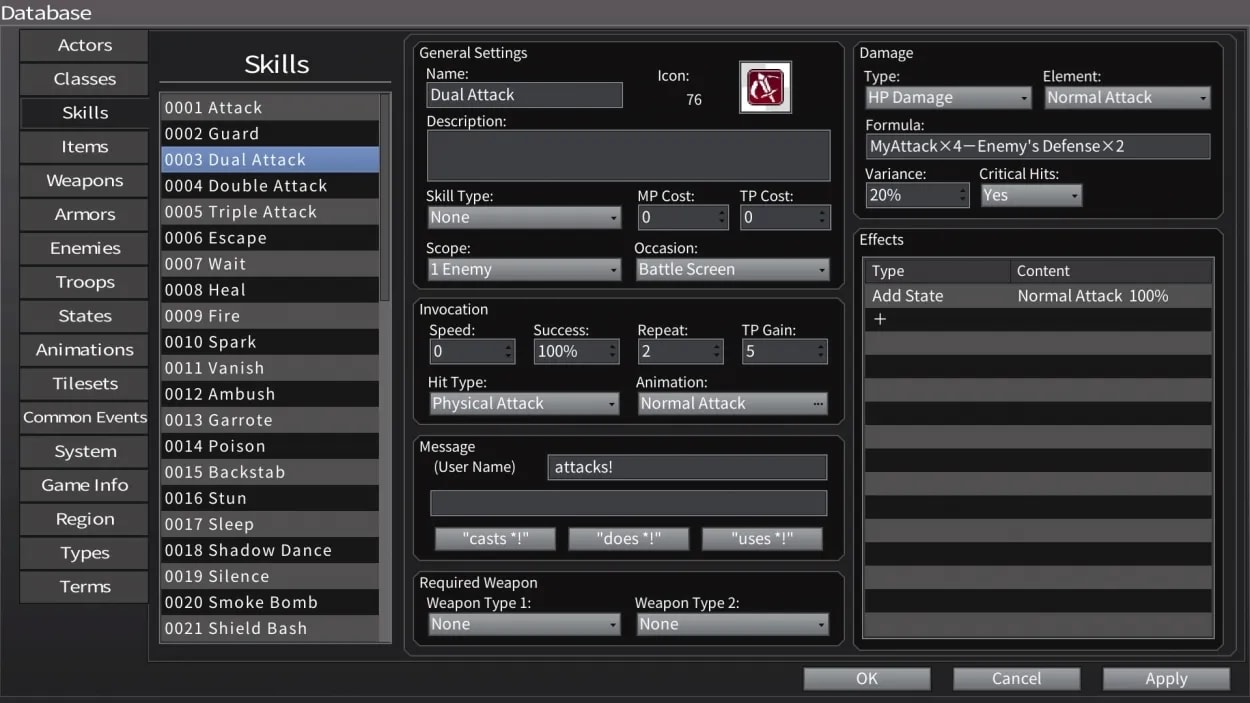
Task: Open the Animation picker ellipsis button
Action: (819, 403)
